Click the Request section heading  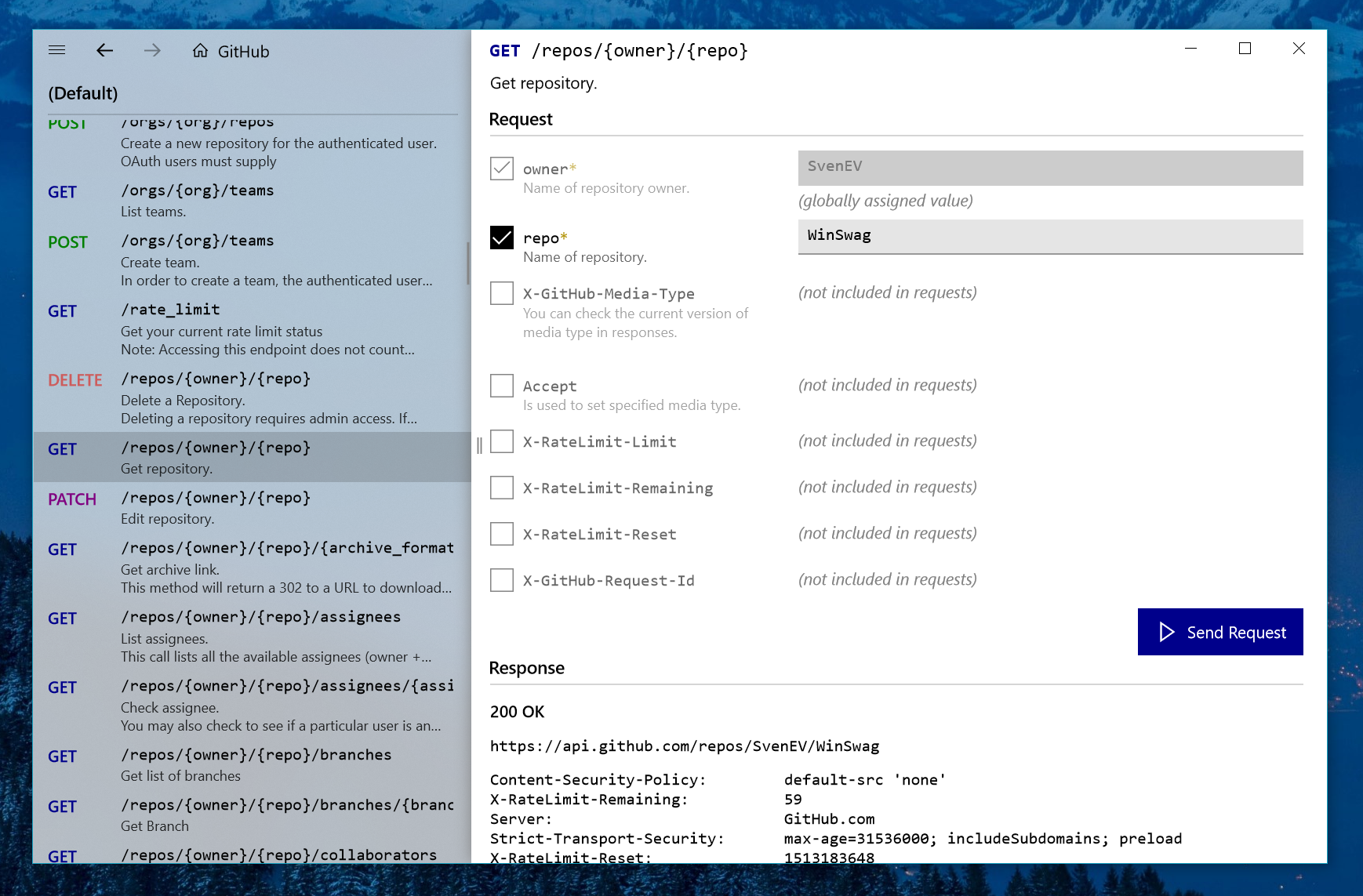tap(521, 119)
